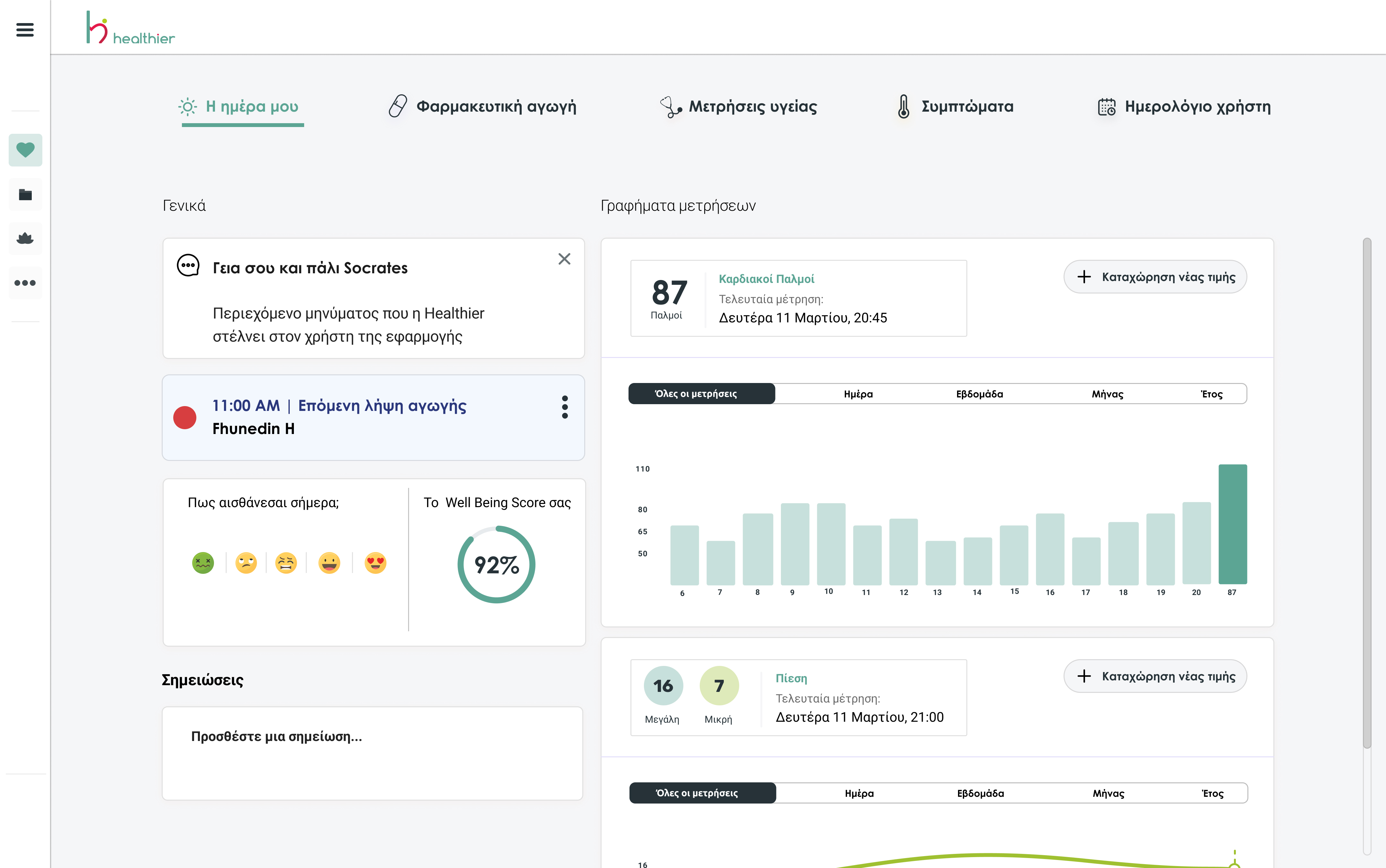Pick the sick green face emoji
The width and height of the screenshot is (1386, 868).
point(203,563)
